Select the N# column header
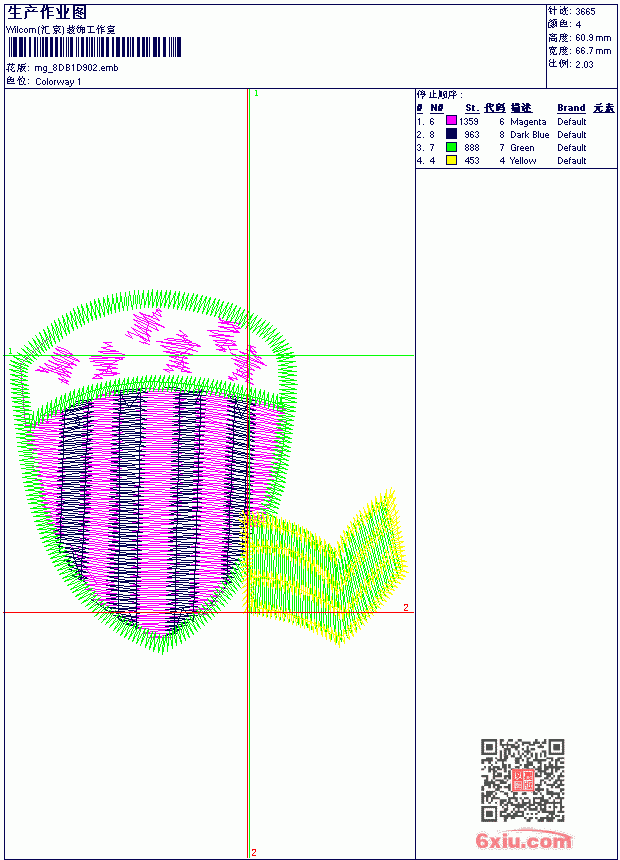Screen dimensions: 620x860 437,108
